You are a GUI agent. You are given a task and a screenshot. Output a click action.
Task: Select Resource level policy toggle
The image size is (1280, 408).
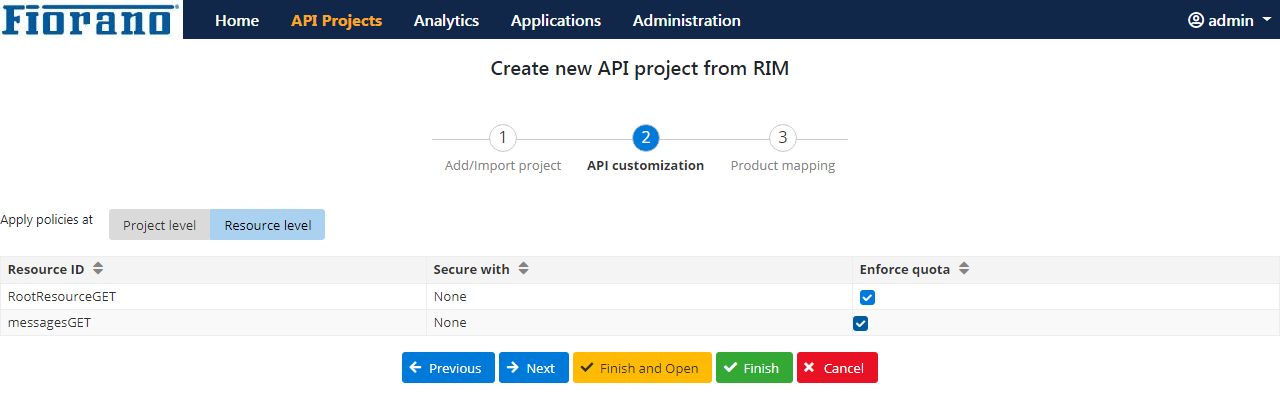click(x=268, y=225)
